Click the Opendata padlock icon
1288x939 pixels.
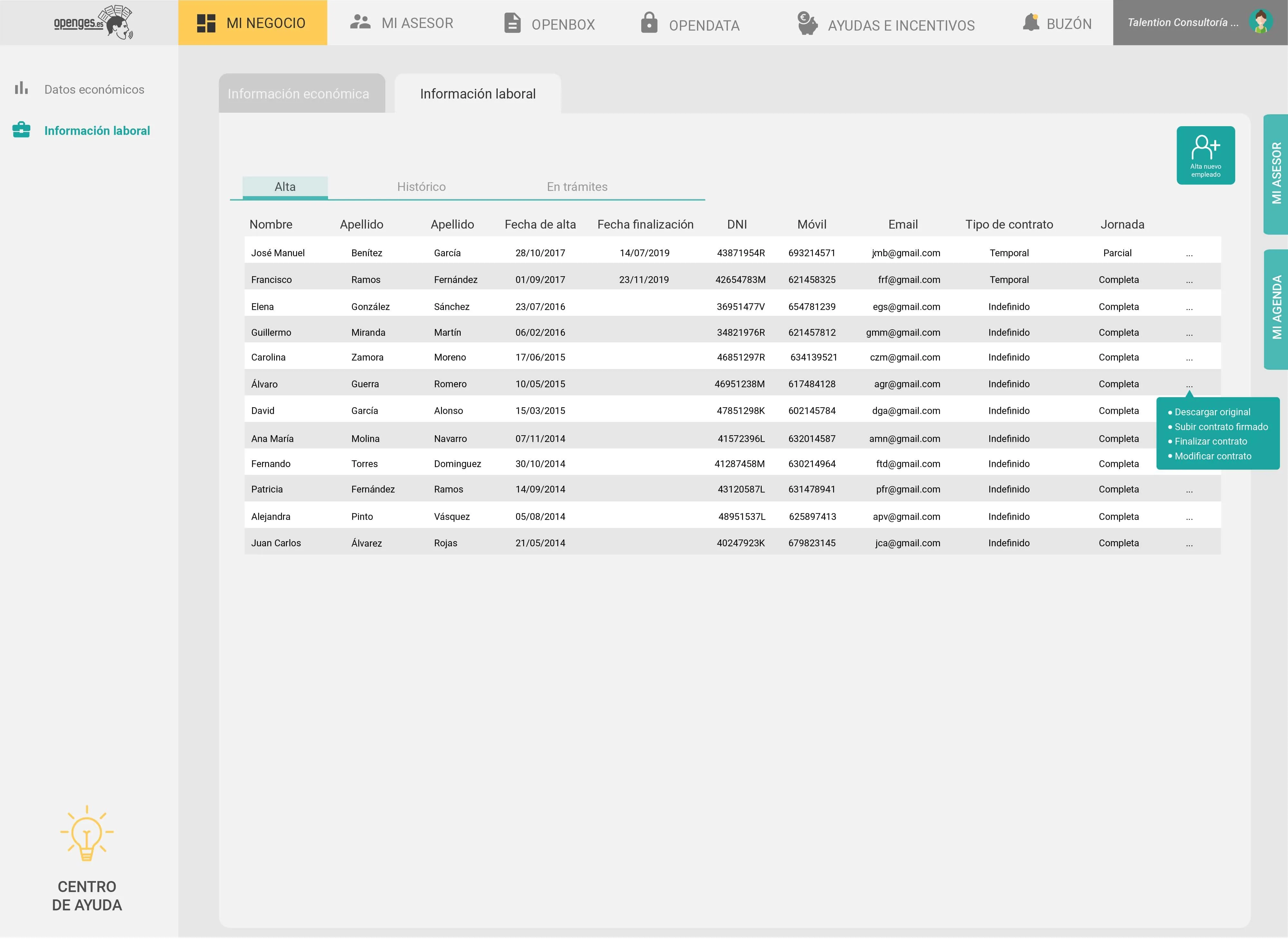tap(649, 23)
